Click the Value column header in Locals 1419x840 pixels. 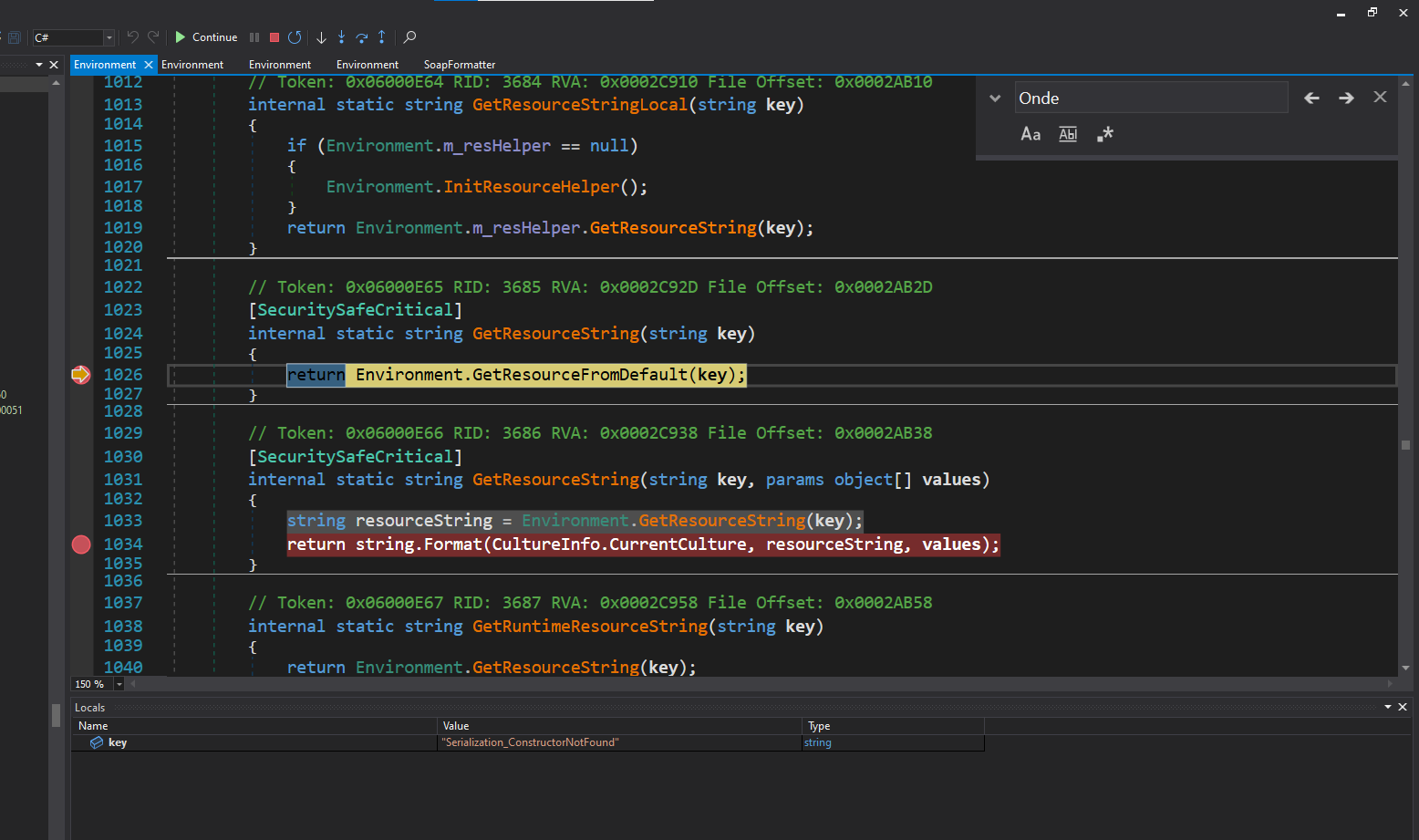coord(619,726)
